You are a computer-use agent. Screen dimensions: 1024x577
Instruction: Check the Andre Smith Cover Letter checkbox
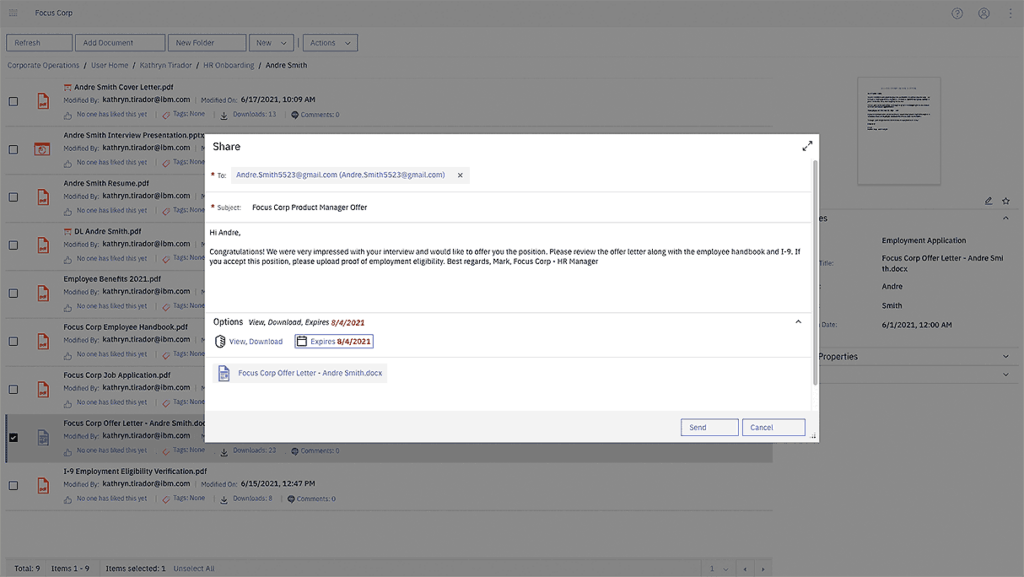pyautogui.click(x=13, y=101)
